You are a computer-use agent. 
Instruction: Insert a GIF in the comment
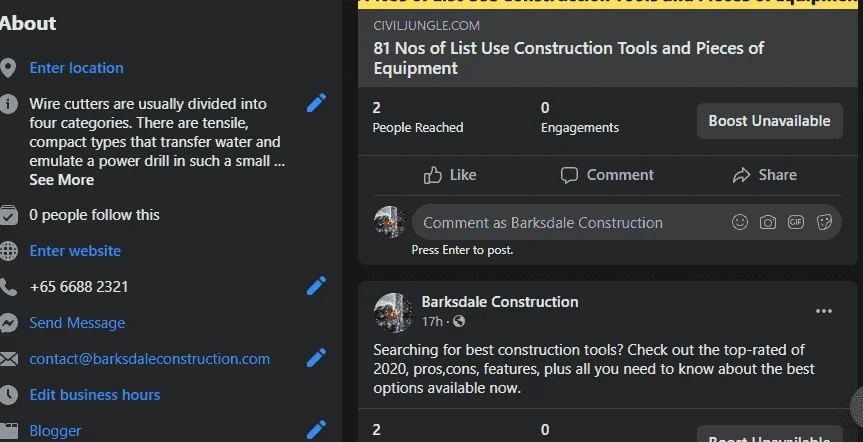(796, 222)
